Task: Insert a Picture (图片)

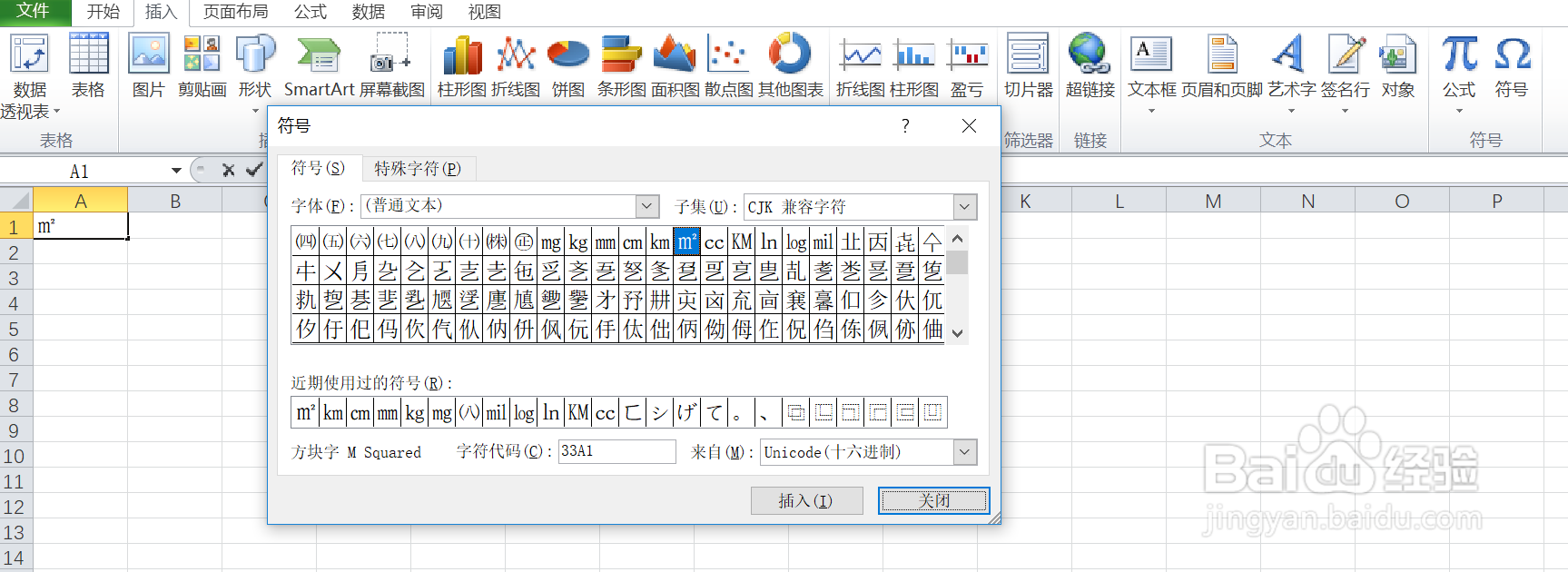Action: coord(148,65)
